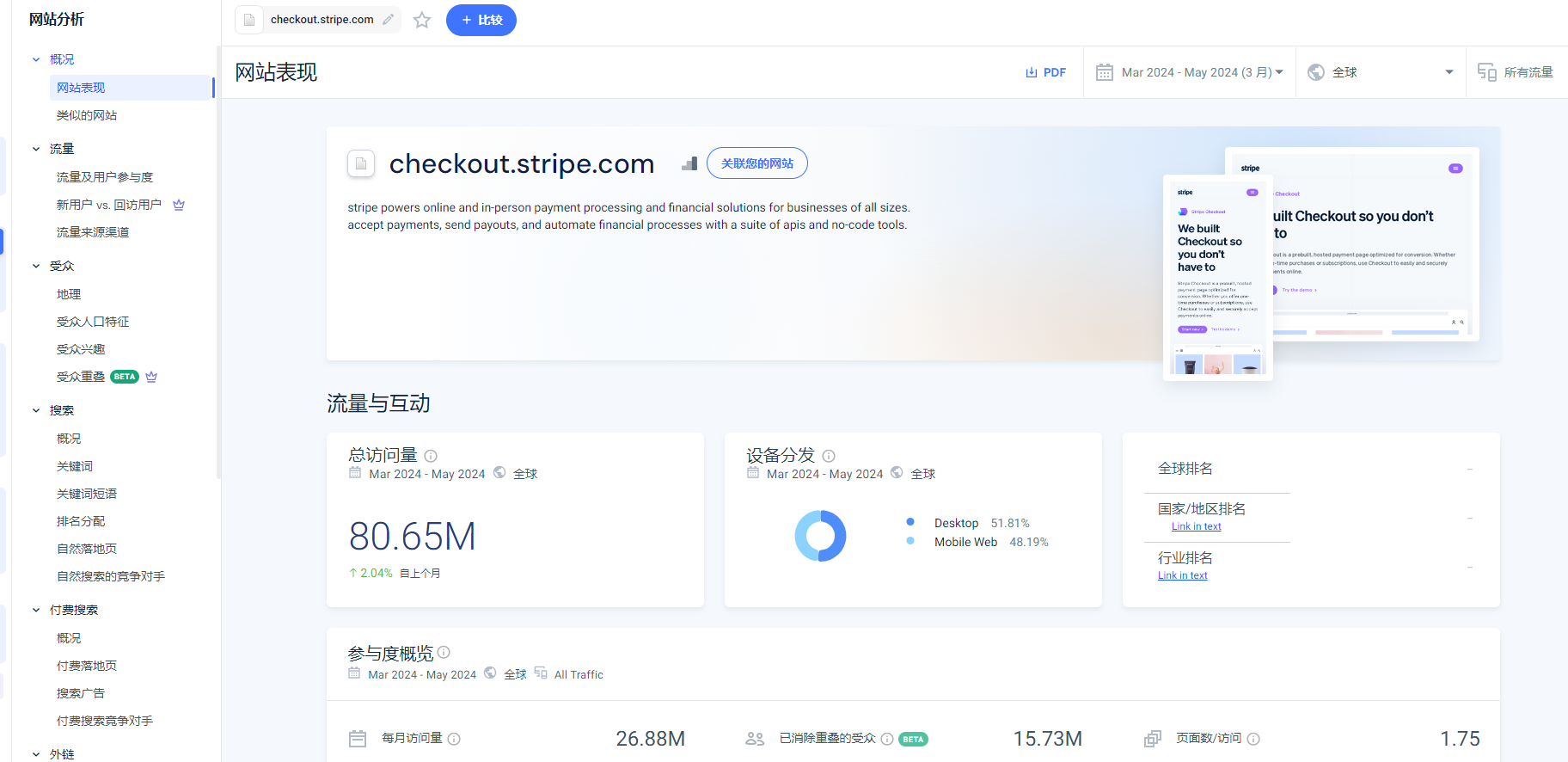Open the 所有流量 traffic filter
Viewport: 1568px width, 762px height.
[1516, 72]
